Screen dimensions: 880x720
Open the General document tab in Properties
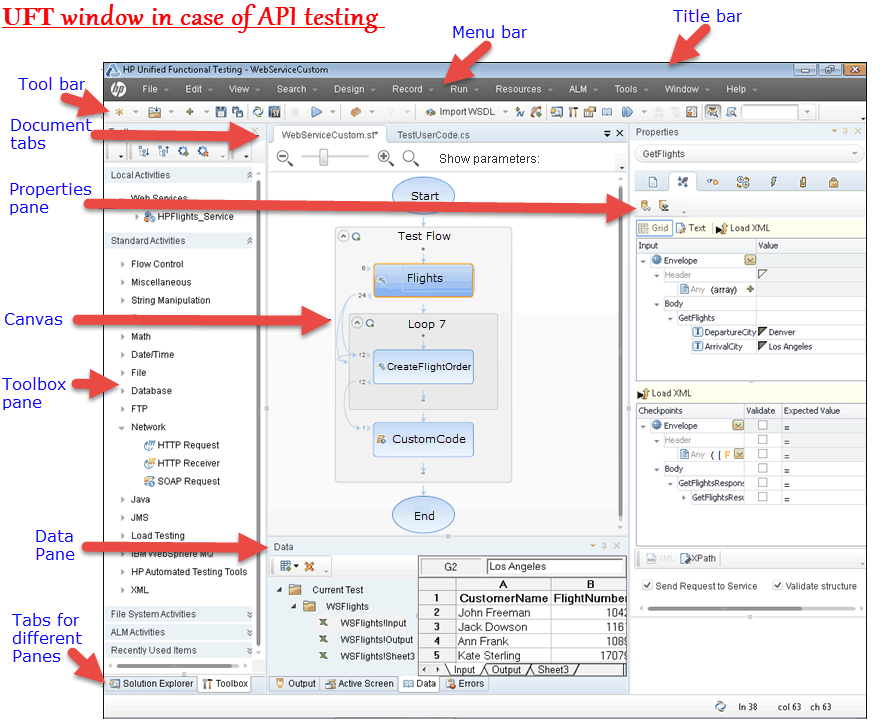tap(653, 182)
